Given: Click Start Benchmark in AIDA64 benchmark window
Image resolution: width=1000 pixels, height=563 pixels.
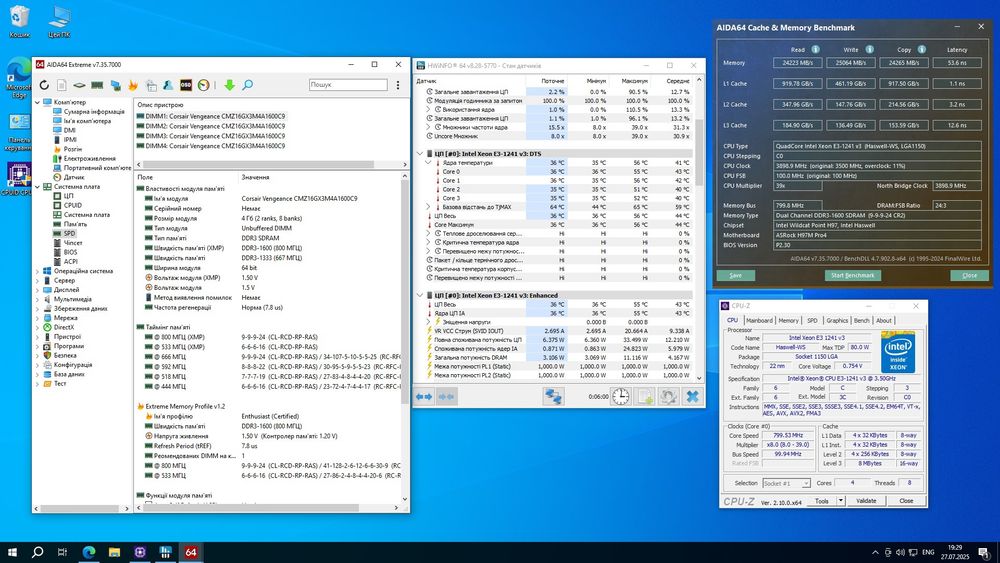Looking at the screenshot, I should (853, 275).
